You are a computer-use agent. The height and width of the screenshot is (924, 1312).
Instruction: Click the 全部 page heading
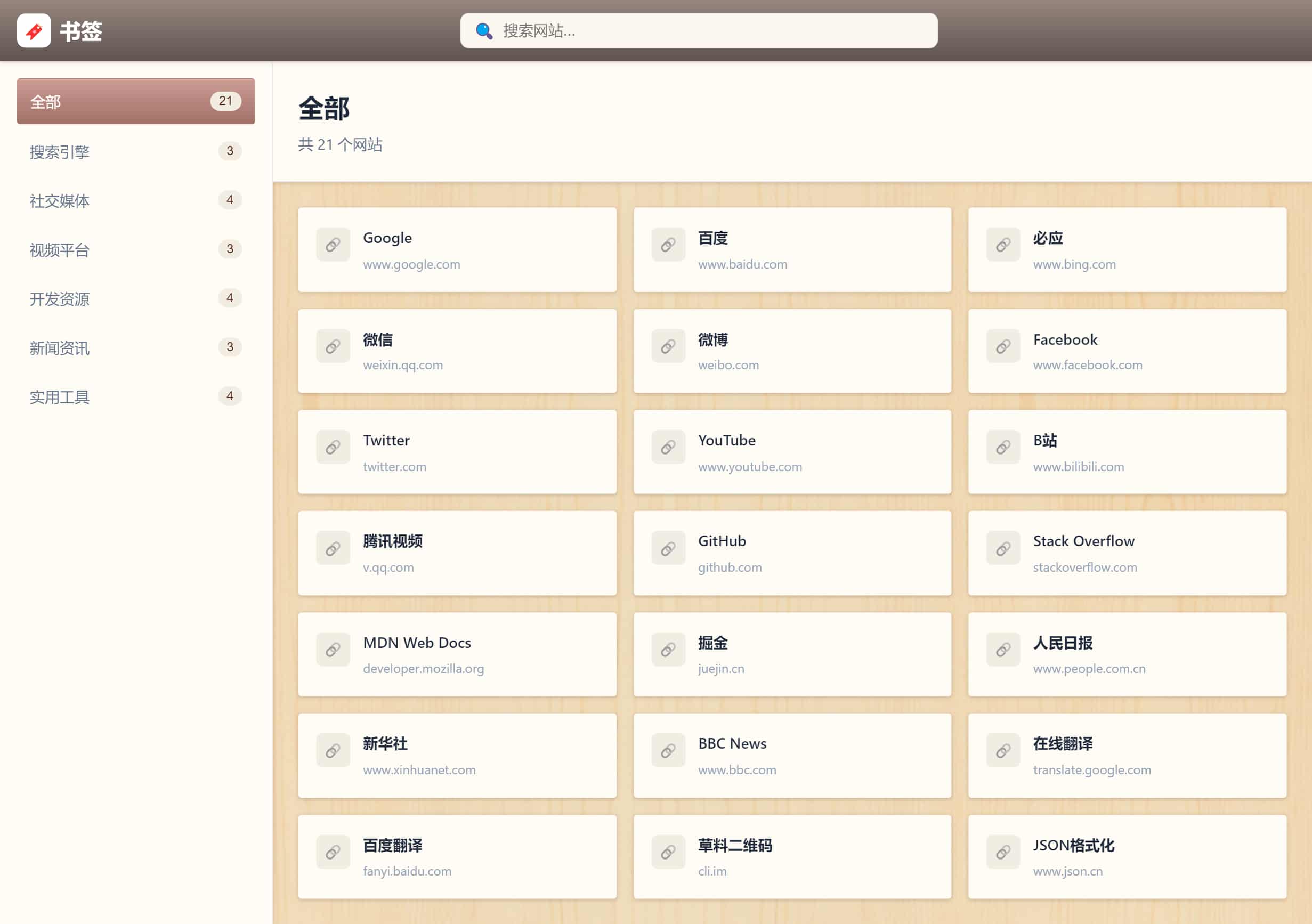[x=324, y=109]
